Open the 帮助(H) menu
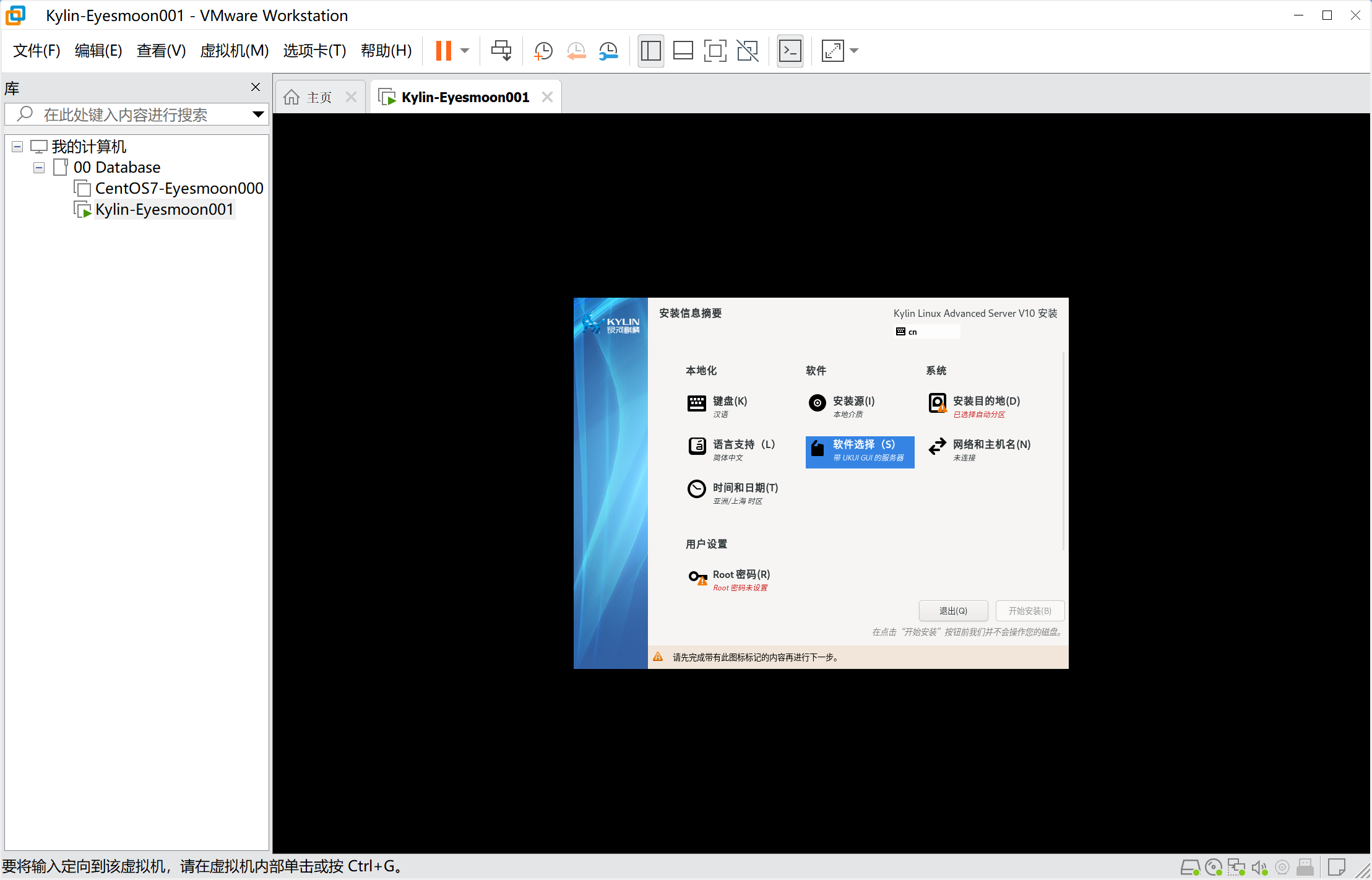1372x880 pixels. tap(386, 51)
